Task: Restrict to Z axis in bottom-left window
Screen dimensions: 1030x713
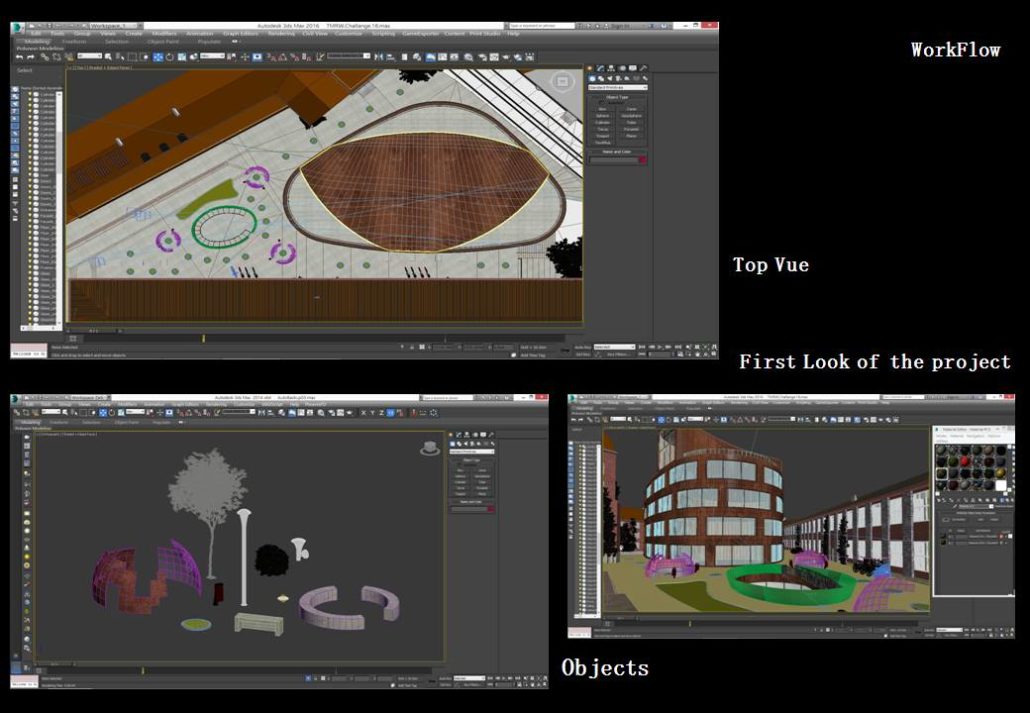Action: tap(382, 413)
